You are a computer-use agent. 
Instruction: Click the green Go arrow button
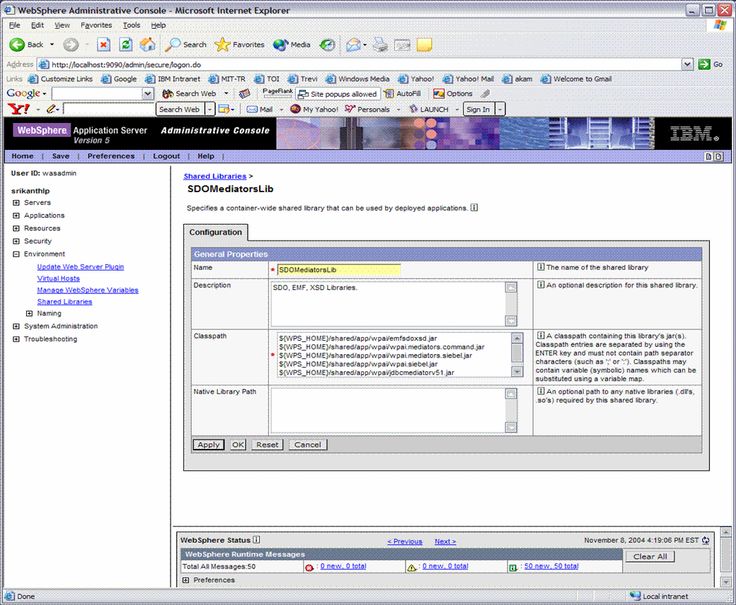[x=704, y=64]
